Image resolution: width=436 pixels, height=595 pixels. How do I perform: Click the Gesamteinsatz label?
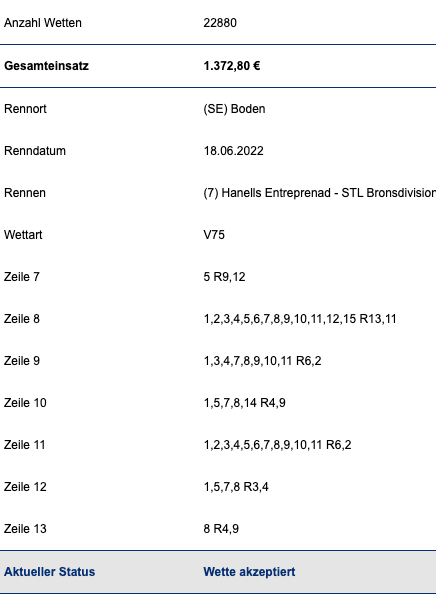pos(46,66)
